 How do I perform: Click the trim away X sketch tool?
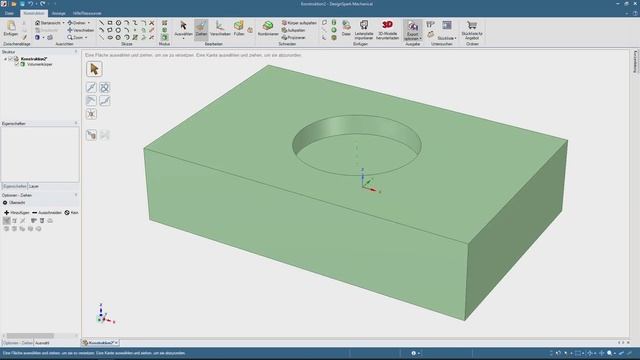point(151,23)
